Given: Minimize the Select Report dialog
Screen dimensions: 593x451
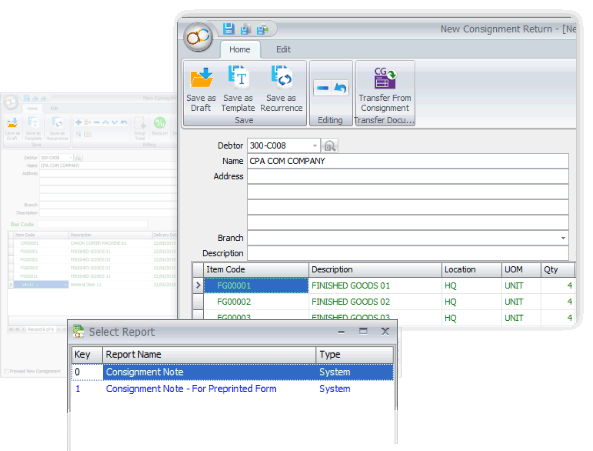Looking at the screenshot, I should point(341,332).
